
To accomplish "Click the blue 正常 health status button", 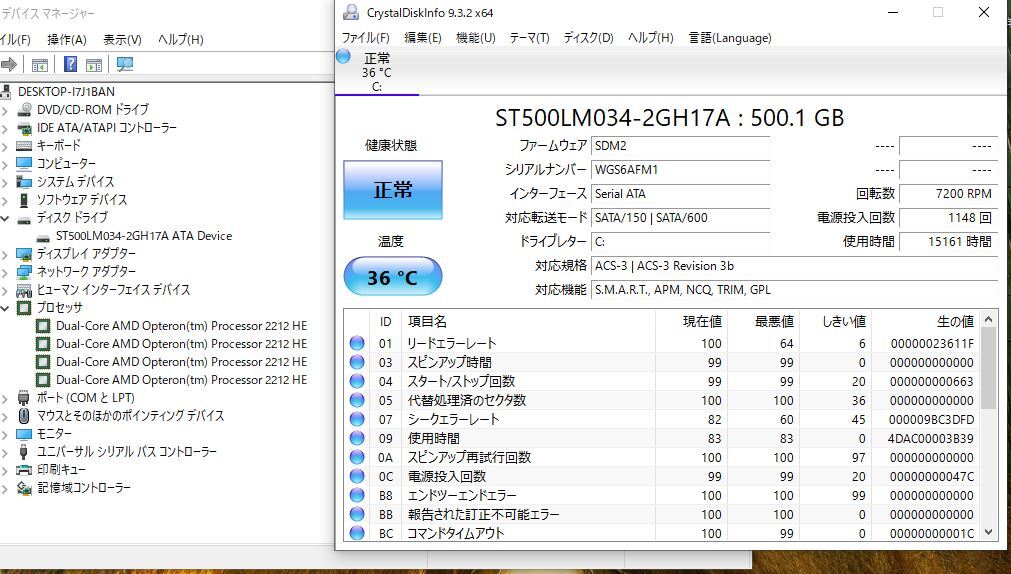I will tap(393, 190).
